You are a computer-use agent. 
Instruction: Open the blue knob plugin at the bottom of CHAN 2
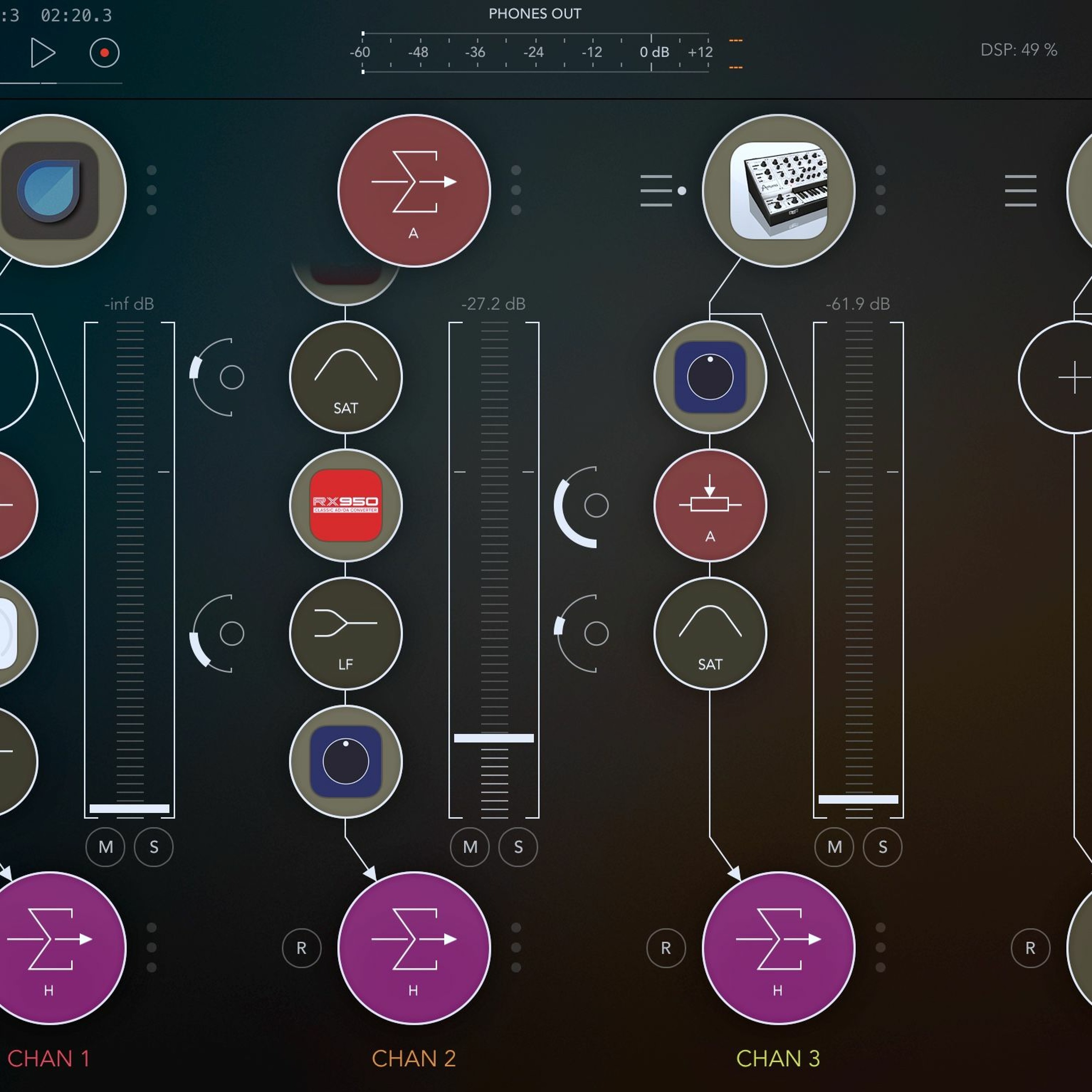pyautogui.click(x=345, y=761)
